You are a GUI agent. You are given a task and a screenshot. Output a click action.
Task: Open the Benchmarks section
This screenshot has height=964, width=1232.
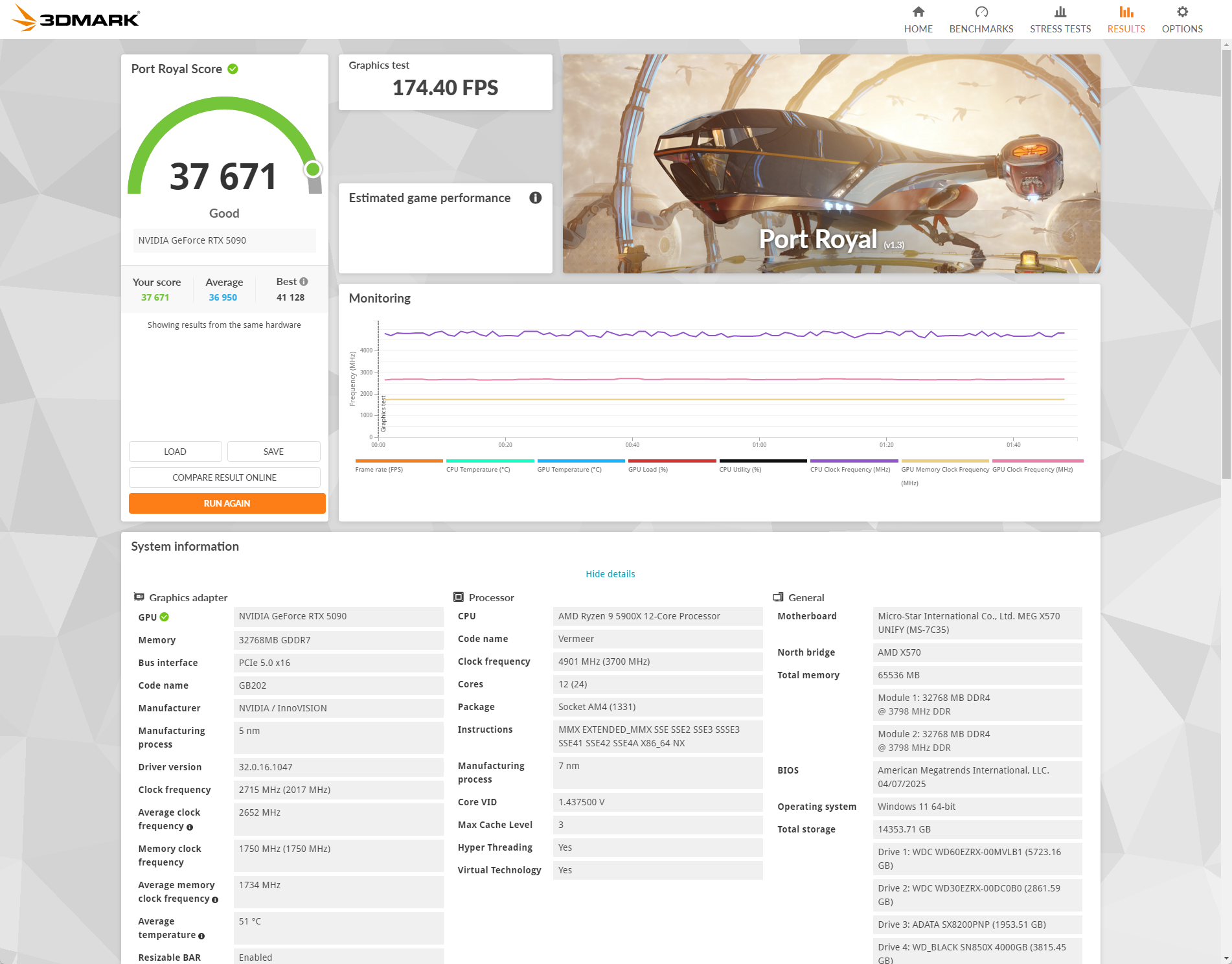981,19
